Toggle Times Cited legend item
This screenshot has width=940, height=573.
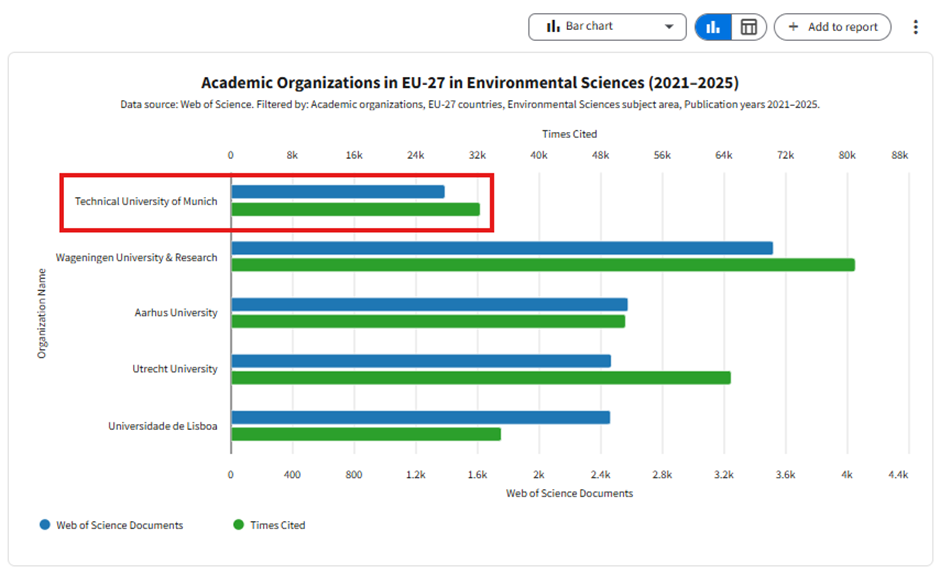click(x=269, y=525)
